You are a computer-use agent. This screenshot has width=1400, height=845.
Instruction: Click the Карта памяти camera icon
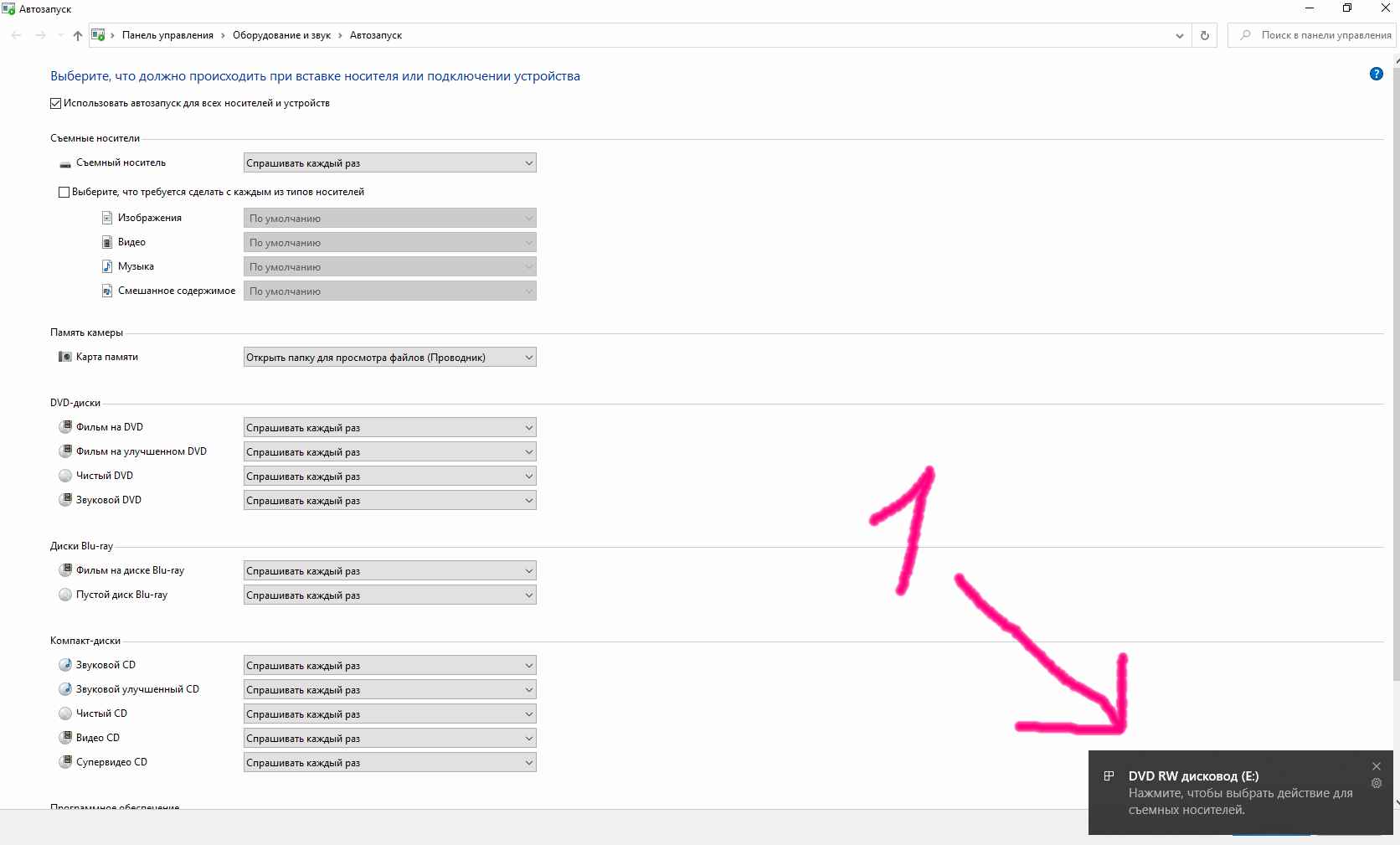tap(65, 357)
